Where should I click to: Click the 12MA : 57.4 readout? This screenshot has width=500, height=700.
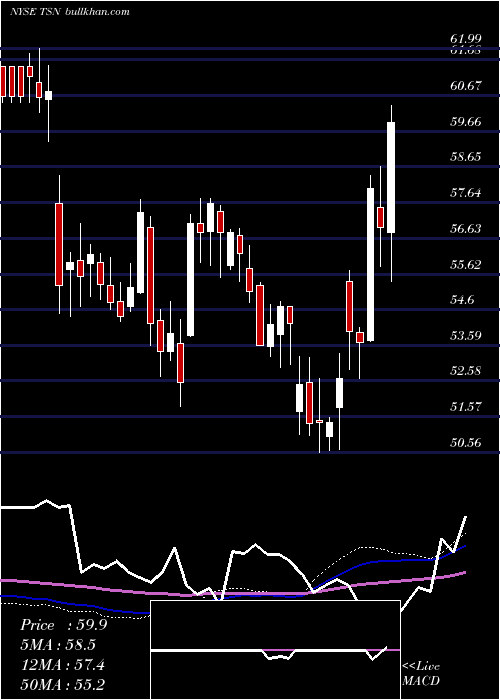click(x=62, y=665)
